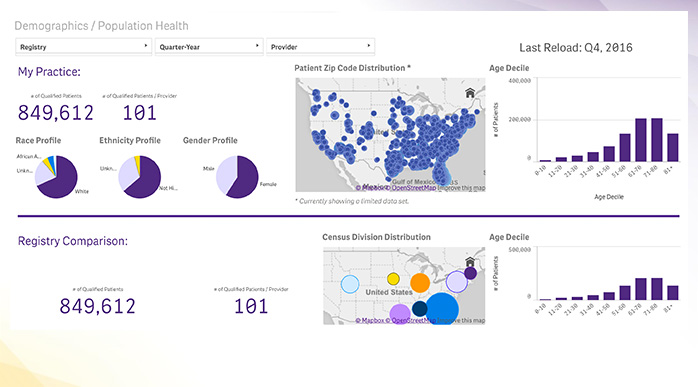Image resolution: width=698 pixels, height=387 pixels.
Task: Click home icon on Patient Zip Code map
Action: pyautogui.click(x=470, y=93)
